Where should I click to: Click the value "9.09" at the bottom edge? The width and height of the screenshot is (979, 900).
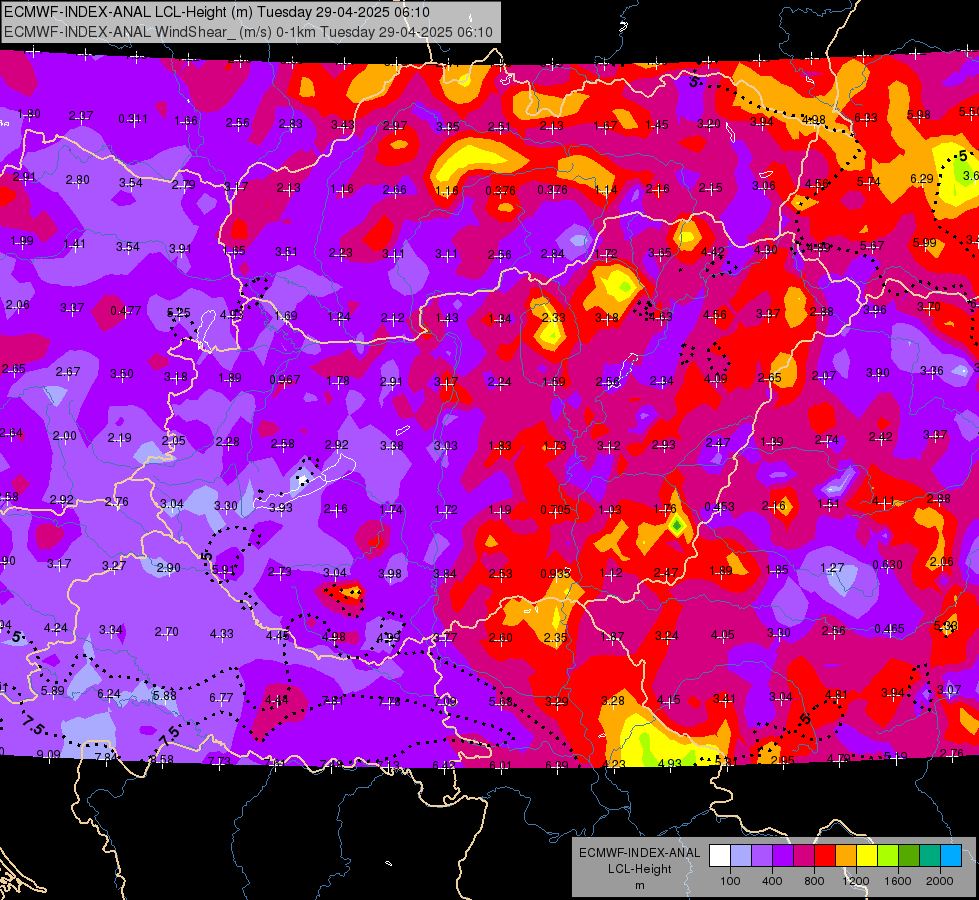click(48, 754)
